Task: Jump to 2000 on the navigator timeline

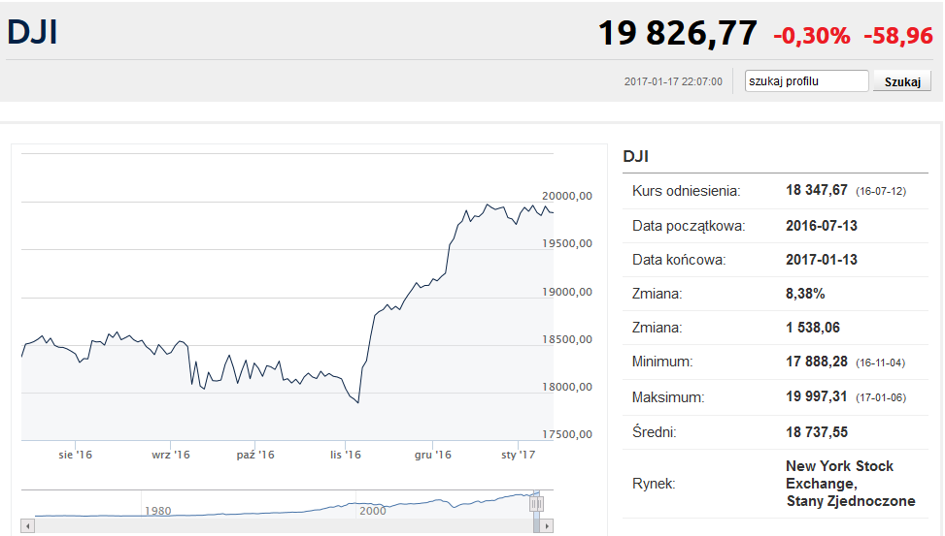Action: (372, 511)
